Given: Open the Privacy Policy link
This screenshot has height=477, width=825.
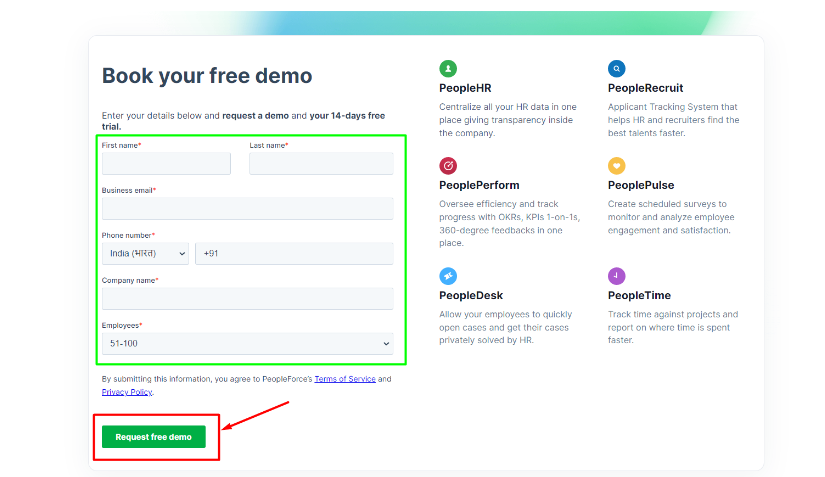Looking at the screenshot, I should click(127, 392).
